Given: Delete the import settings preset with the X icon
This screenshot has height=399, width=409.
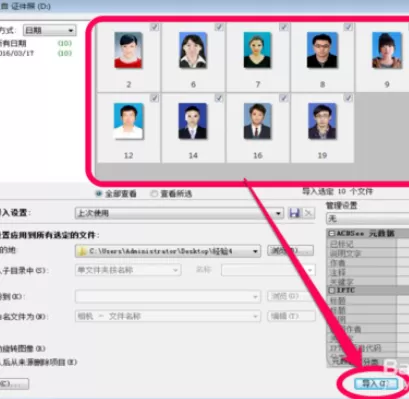Looking at the screenshot, I should click(309, 213).
